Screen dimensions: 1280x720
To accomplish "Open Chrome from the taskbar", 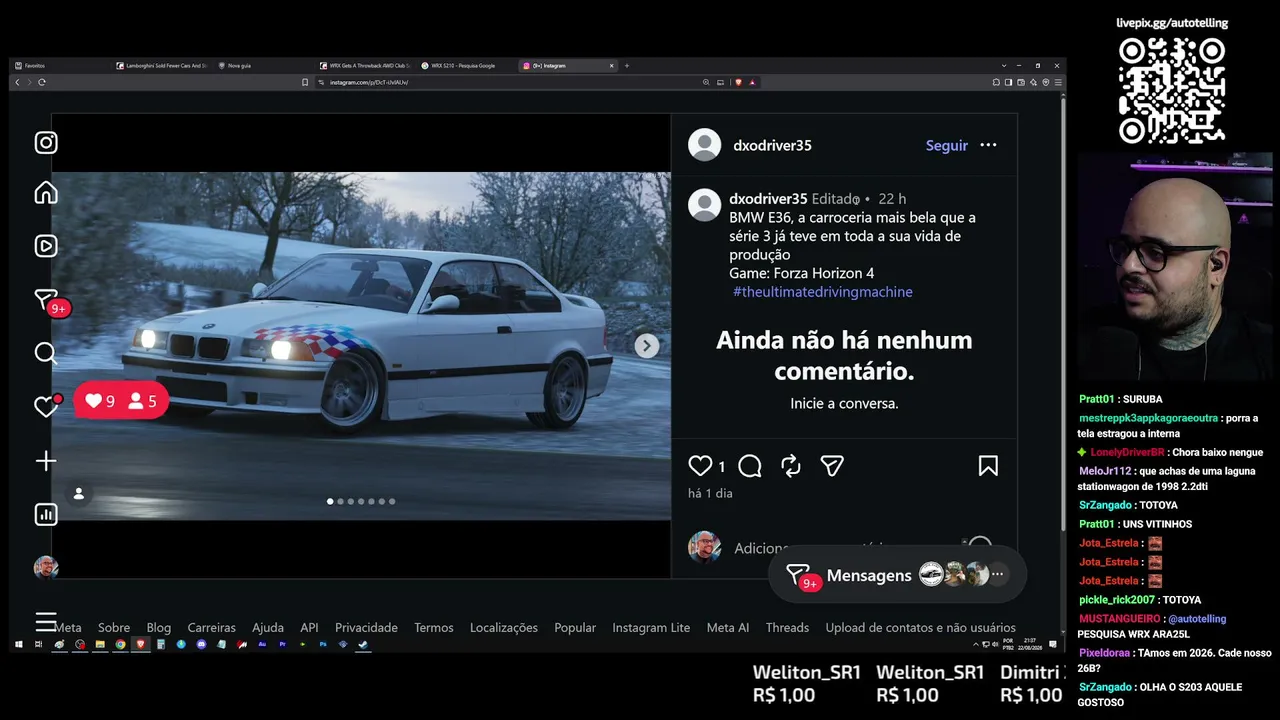I will click(x=120, y=645).
